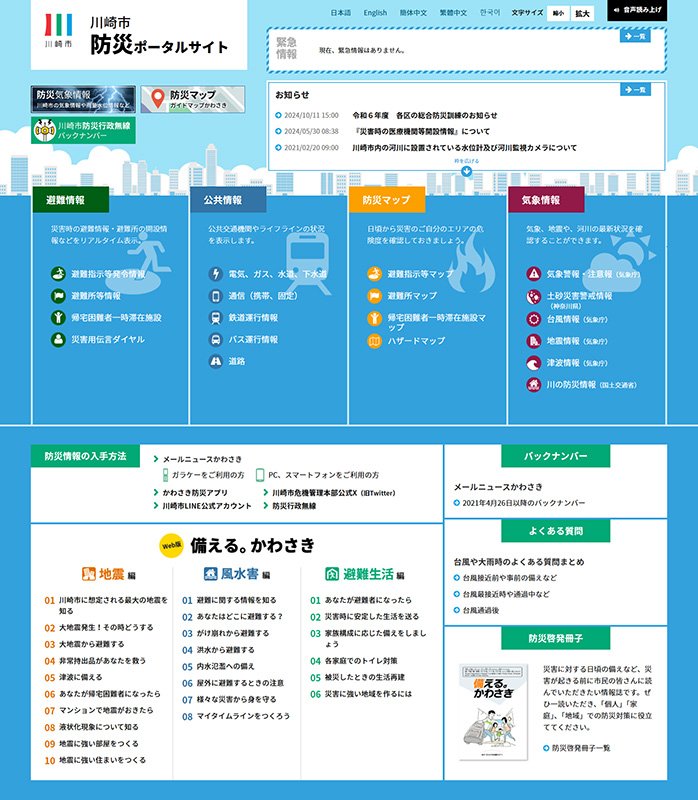Viewport: 698px width, 800px height.
Task: Select the 気象情報 section tab
Action: (546, 199)
